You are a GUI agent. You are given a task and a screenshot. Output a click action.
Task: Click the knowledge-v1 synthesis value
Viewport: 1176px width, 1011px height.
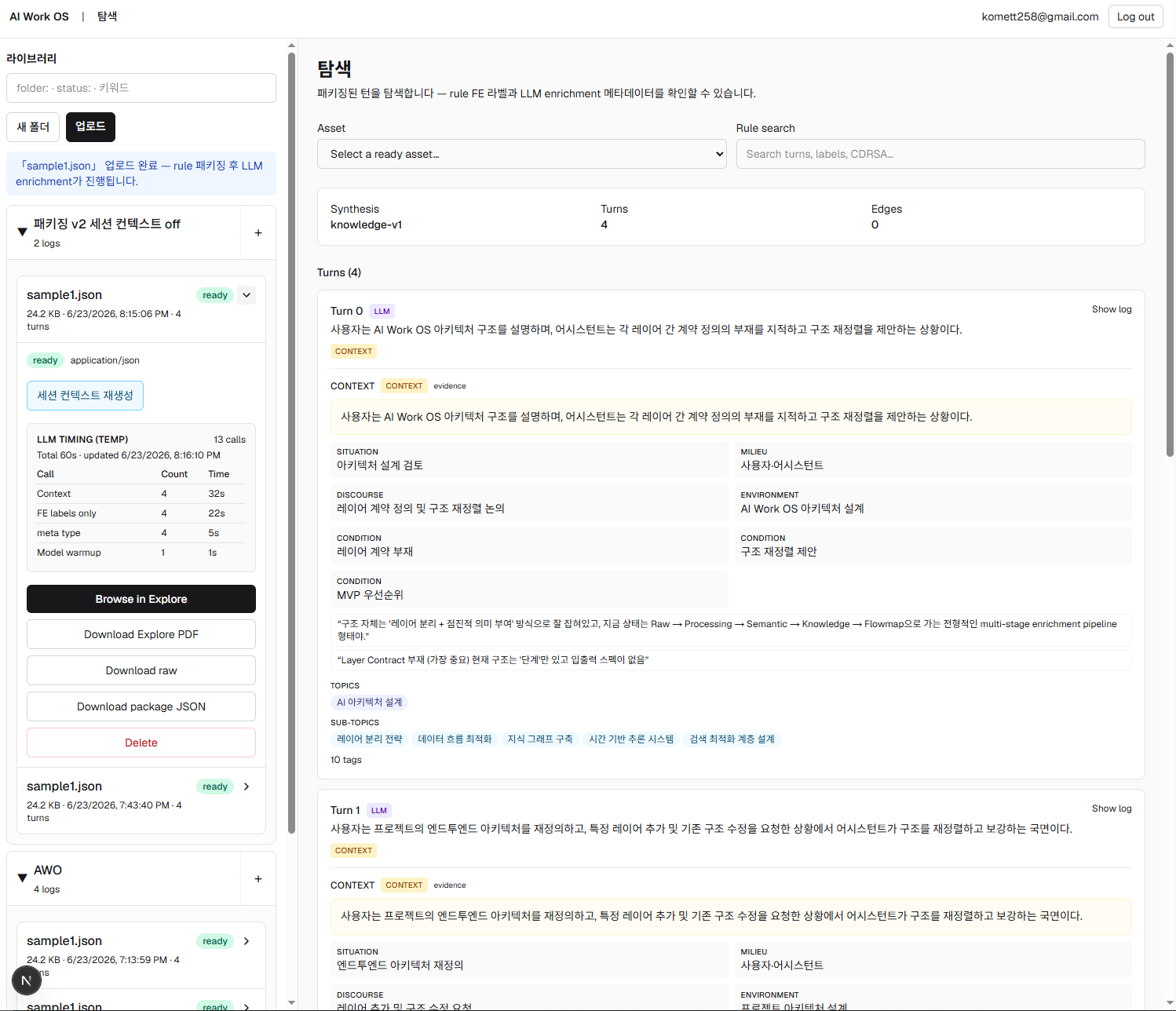(367, 224)
